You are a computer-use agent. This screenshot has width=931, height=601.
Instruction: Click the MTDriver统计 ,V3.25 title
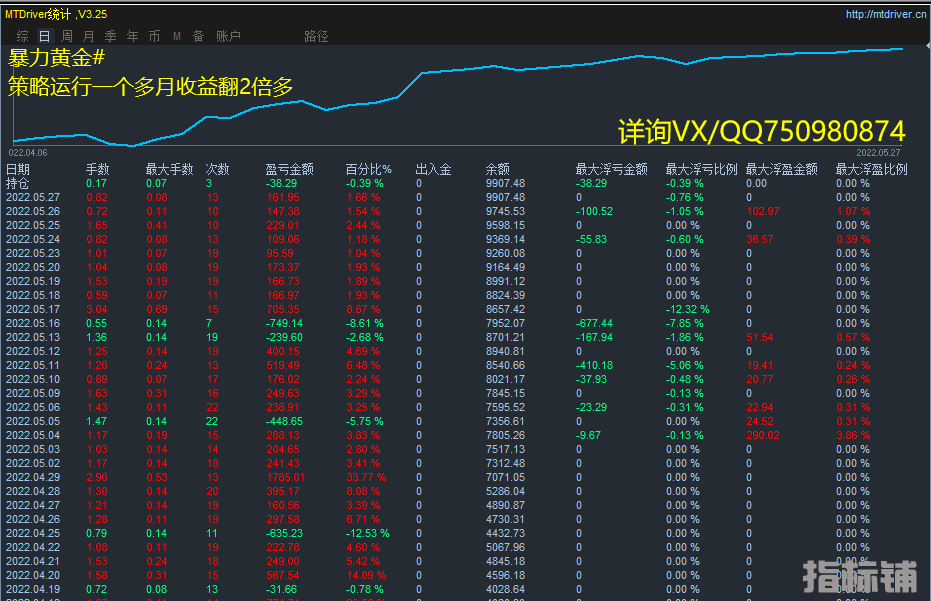pos(56,14)
